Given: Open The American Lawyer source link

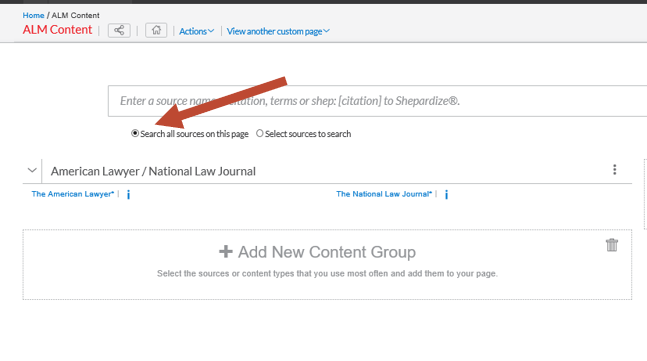Looking at the screenshot, I should (73, 194).
